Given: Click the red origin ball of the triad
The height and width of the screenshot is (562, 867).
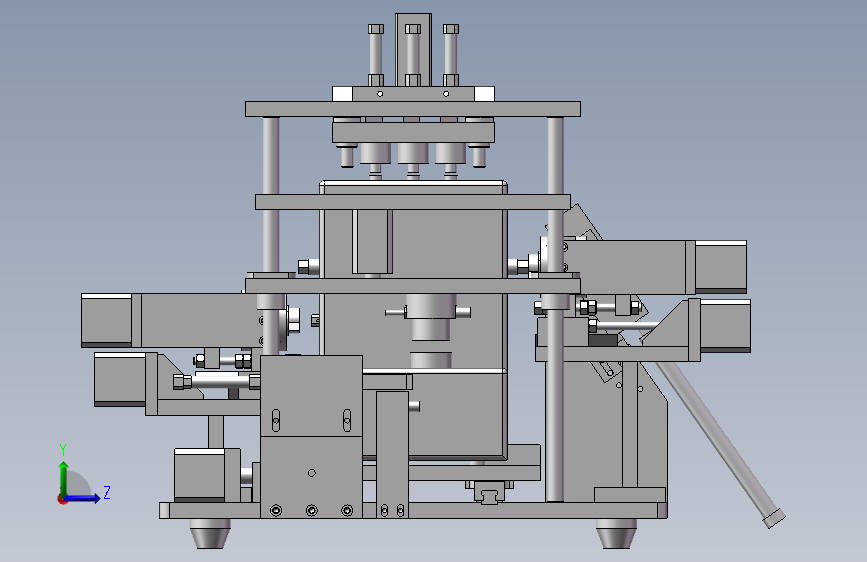Looking at the screenshot, I should click(x=62, y=499).
